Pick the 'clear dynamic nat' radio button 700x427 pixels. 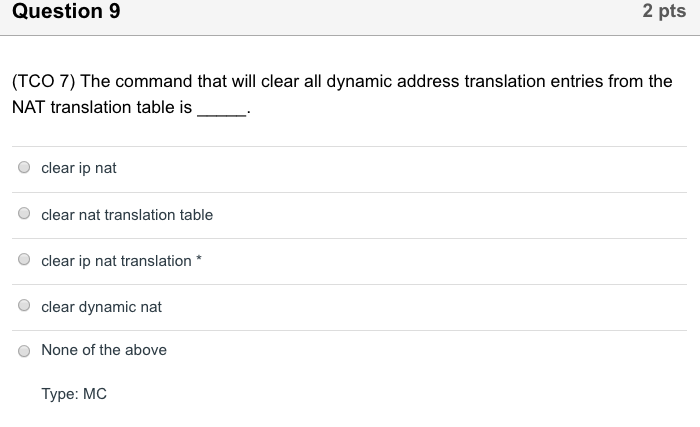(x=24, y=307)
